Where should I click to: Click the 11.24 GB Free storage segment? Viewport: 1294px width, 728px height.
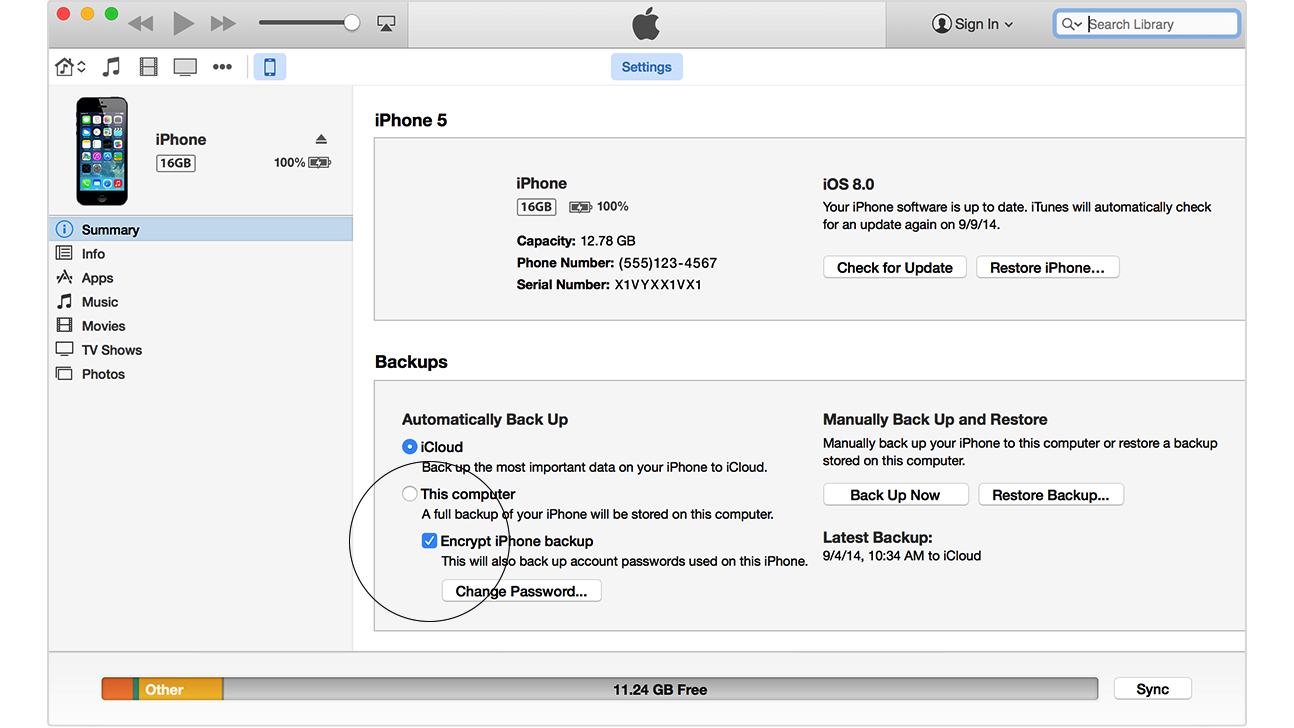click(660, 689)
